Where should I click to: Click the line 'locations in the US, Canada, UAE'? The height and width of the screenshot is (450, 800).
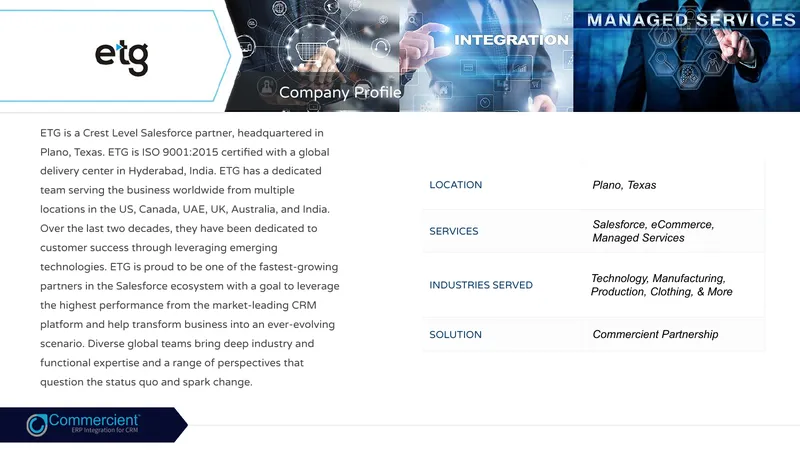(185, 209)
